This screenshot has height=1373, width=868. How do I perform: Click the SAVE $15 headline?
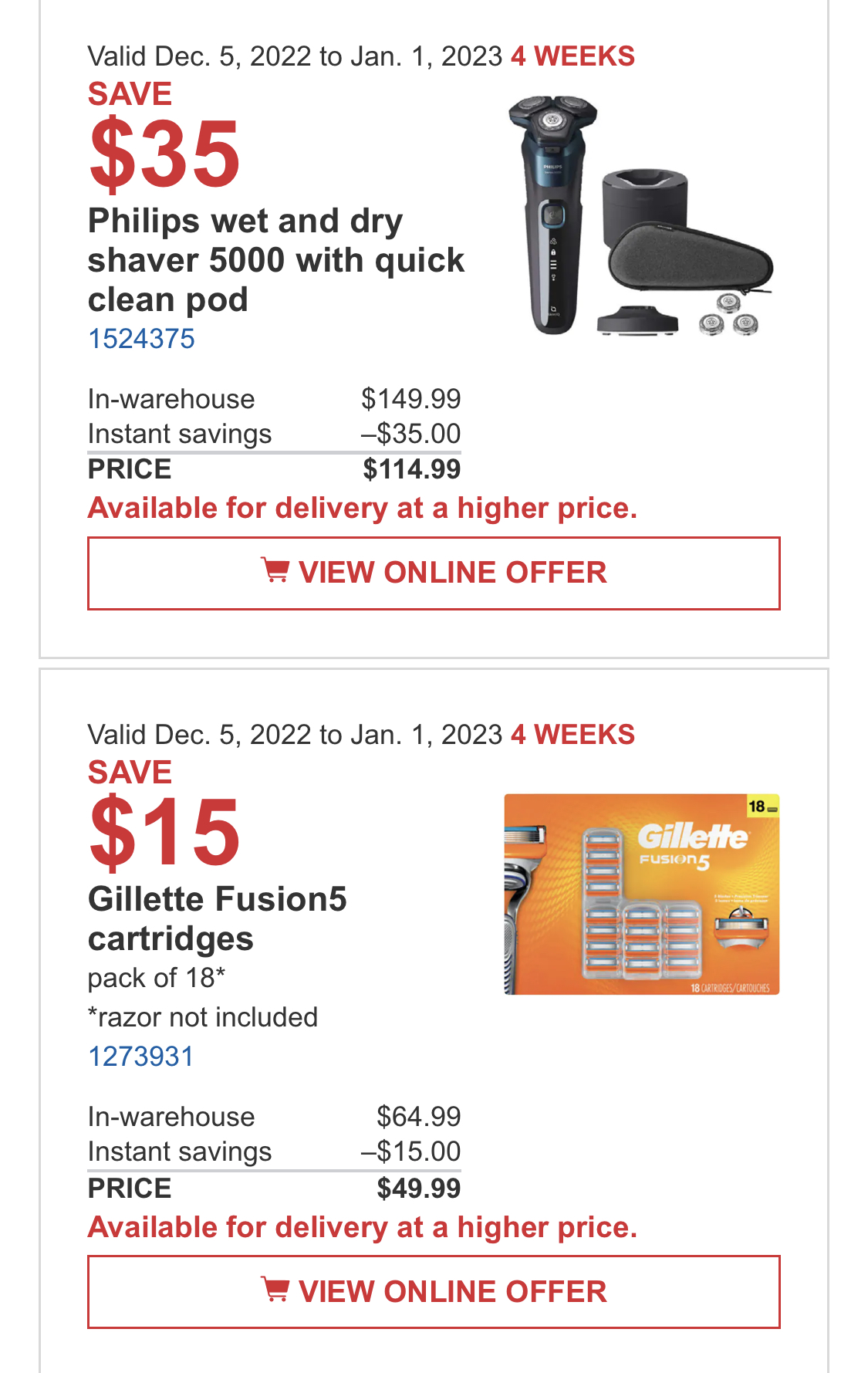tap(164, 813)
